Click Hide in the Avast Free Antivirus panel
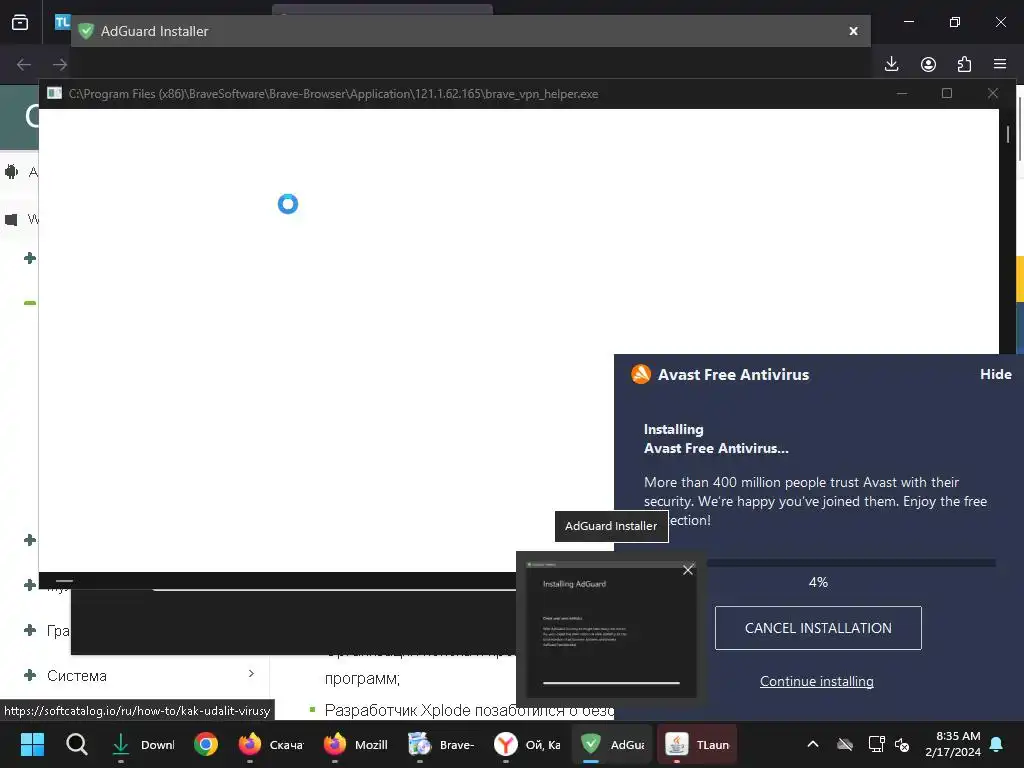1024x768 pixels. click(x=995, y=374)
